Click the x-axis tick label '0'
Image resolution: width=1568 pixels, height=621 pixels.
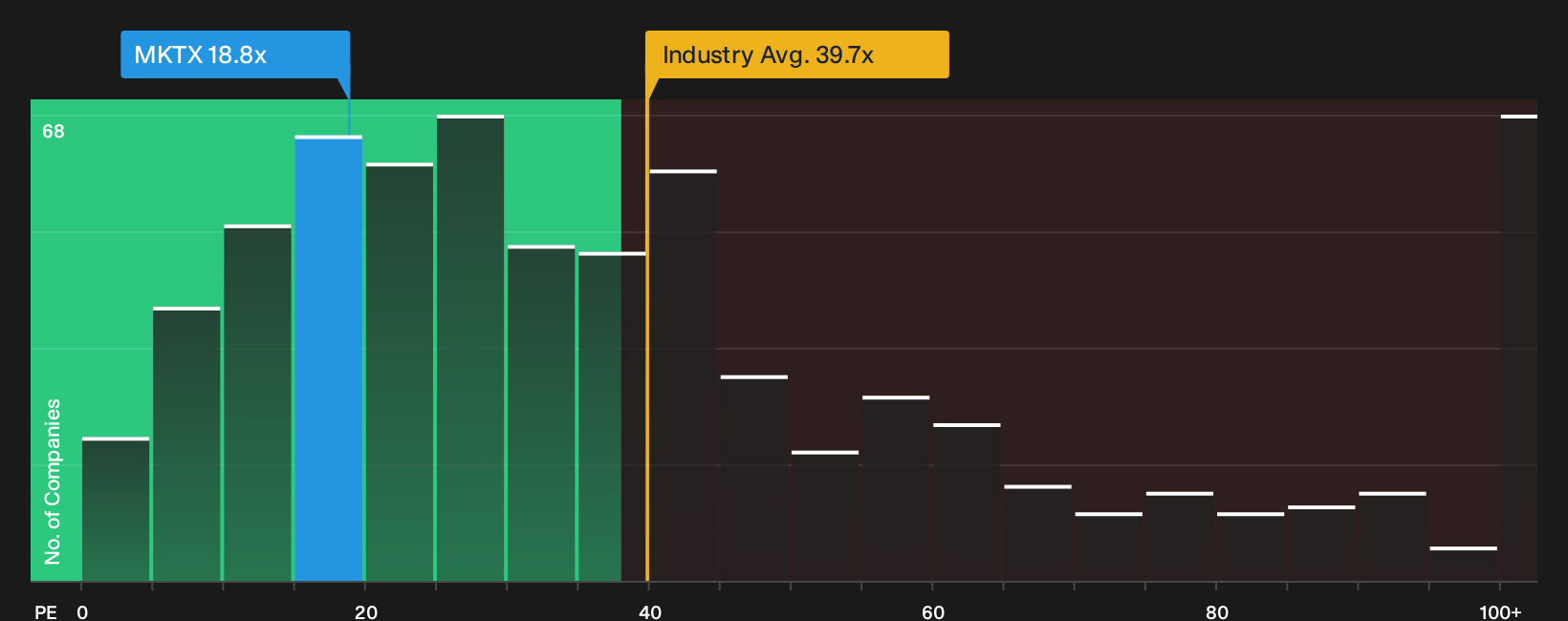(x=82, y=611)
